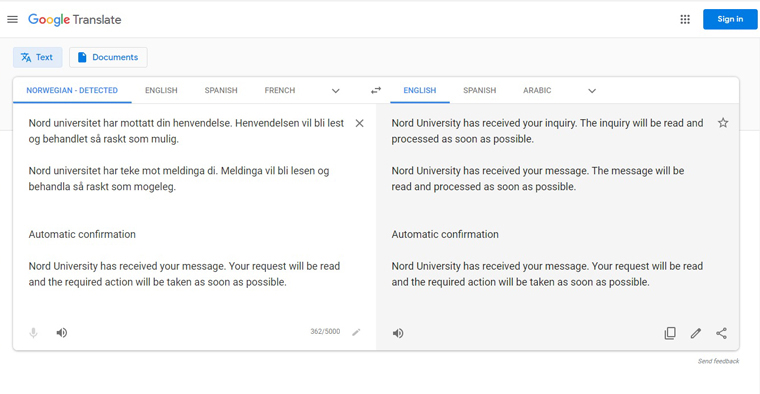Open the Google apps grid

point(685,19)
